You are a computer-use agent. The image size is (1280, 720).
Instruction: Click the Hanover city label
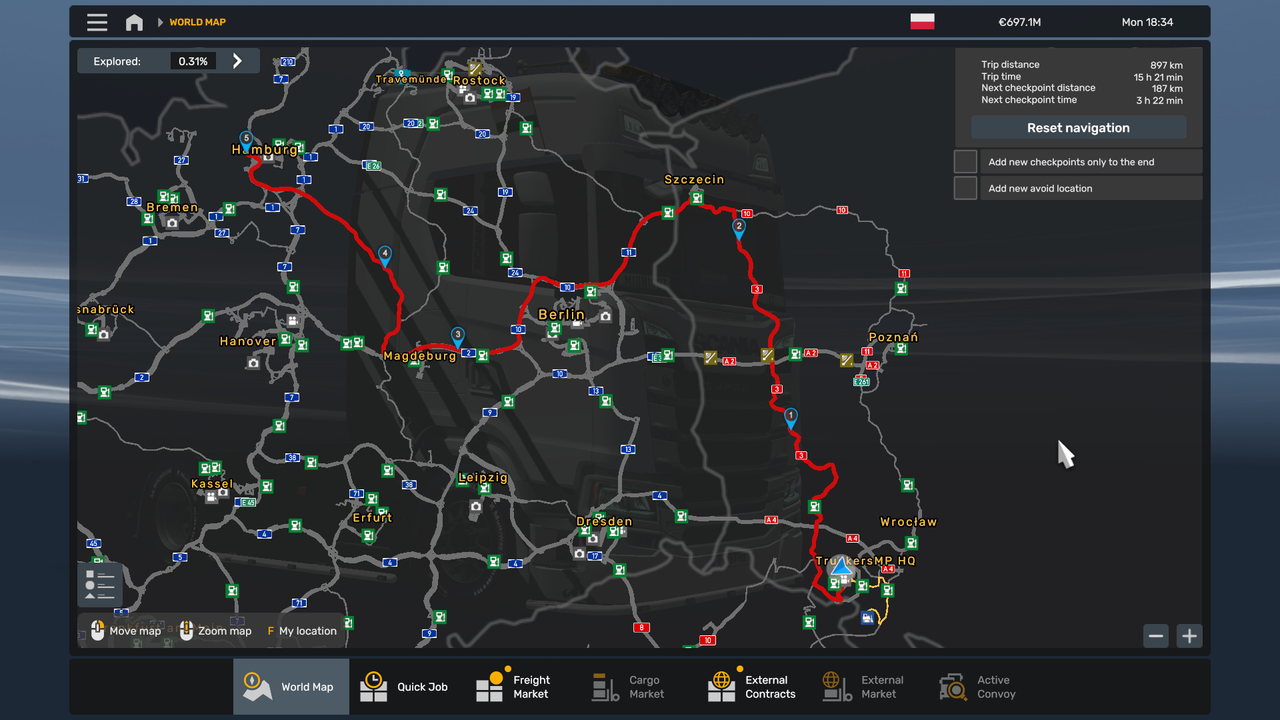tap(248, 341)
